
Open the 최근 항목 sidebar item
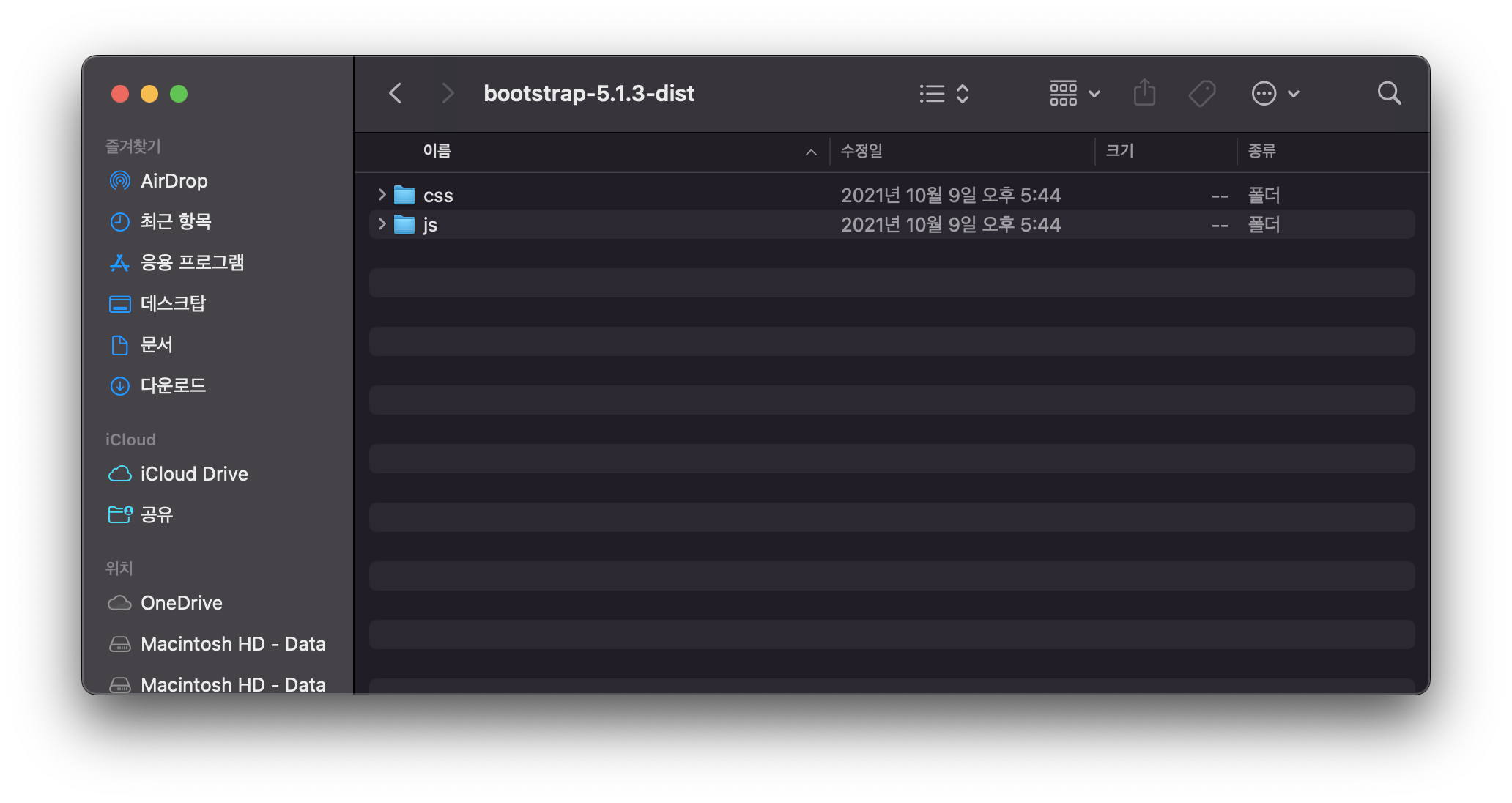pyautogui.click(x=176, y=221)
